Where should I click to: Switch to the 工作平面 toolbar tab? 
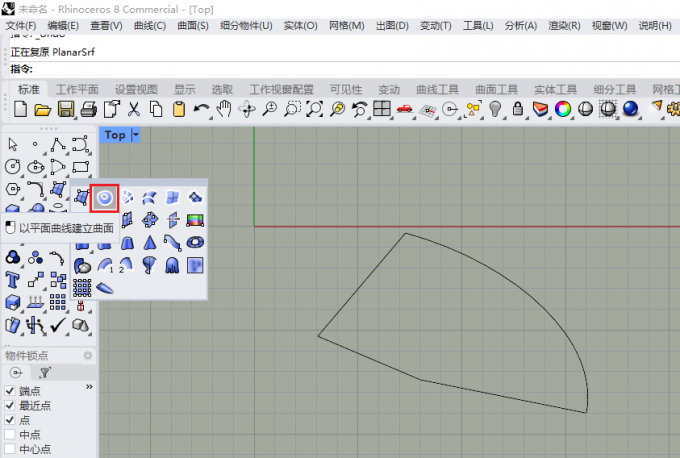(77, 89)
